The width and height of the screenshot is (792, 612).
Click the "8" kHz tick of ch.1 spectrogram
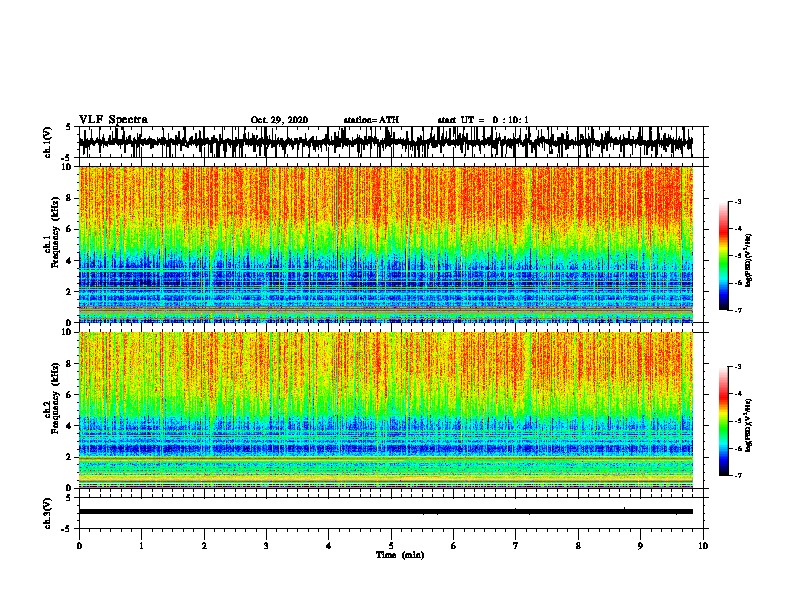click(69, 198)
